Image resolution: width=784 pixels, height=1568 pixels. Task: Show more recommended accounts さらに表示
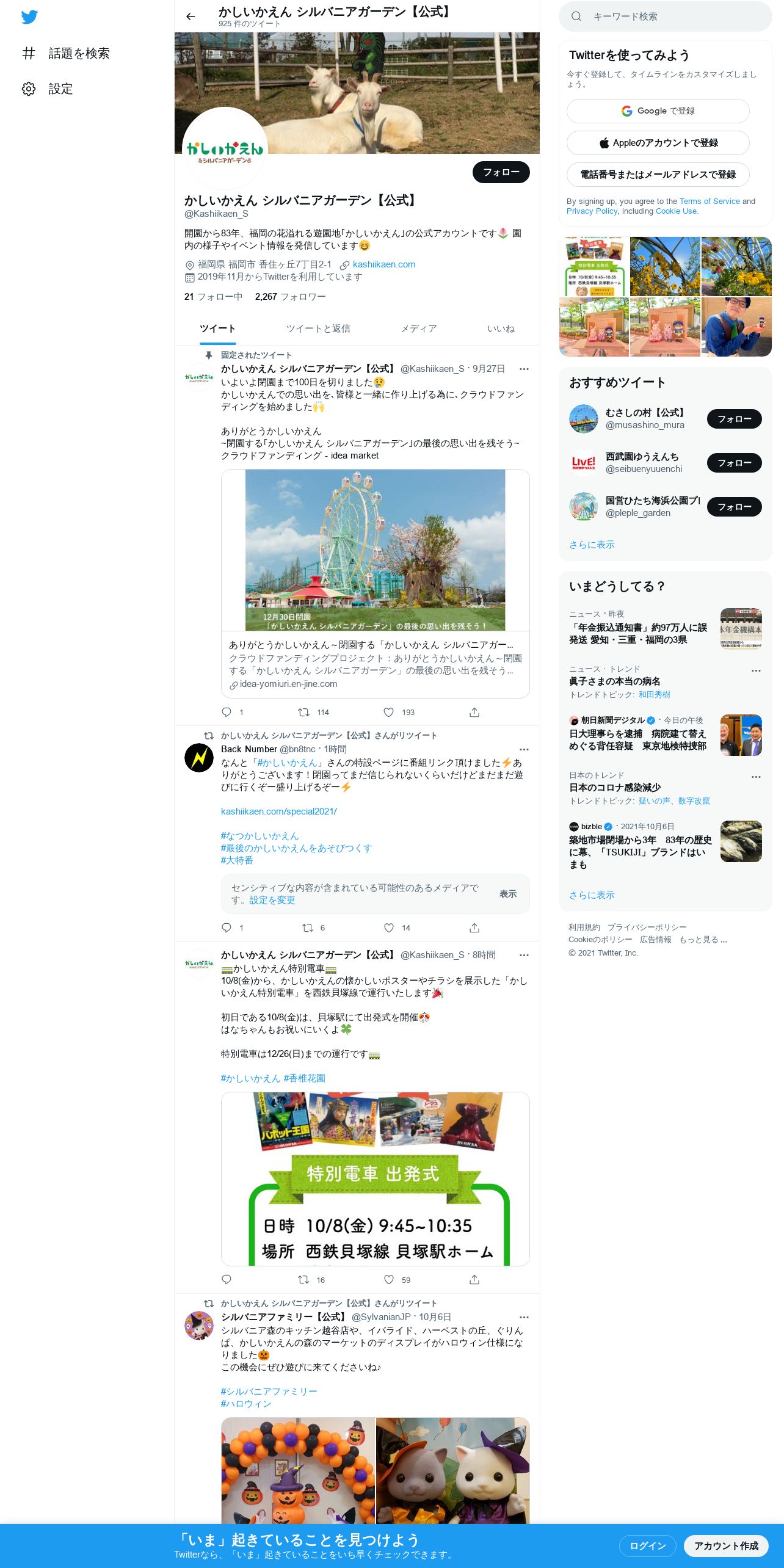coord(592,545)
